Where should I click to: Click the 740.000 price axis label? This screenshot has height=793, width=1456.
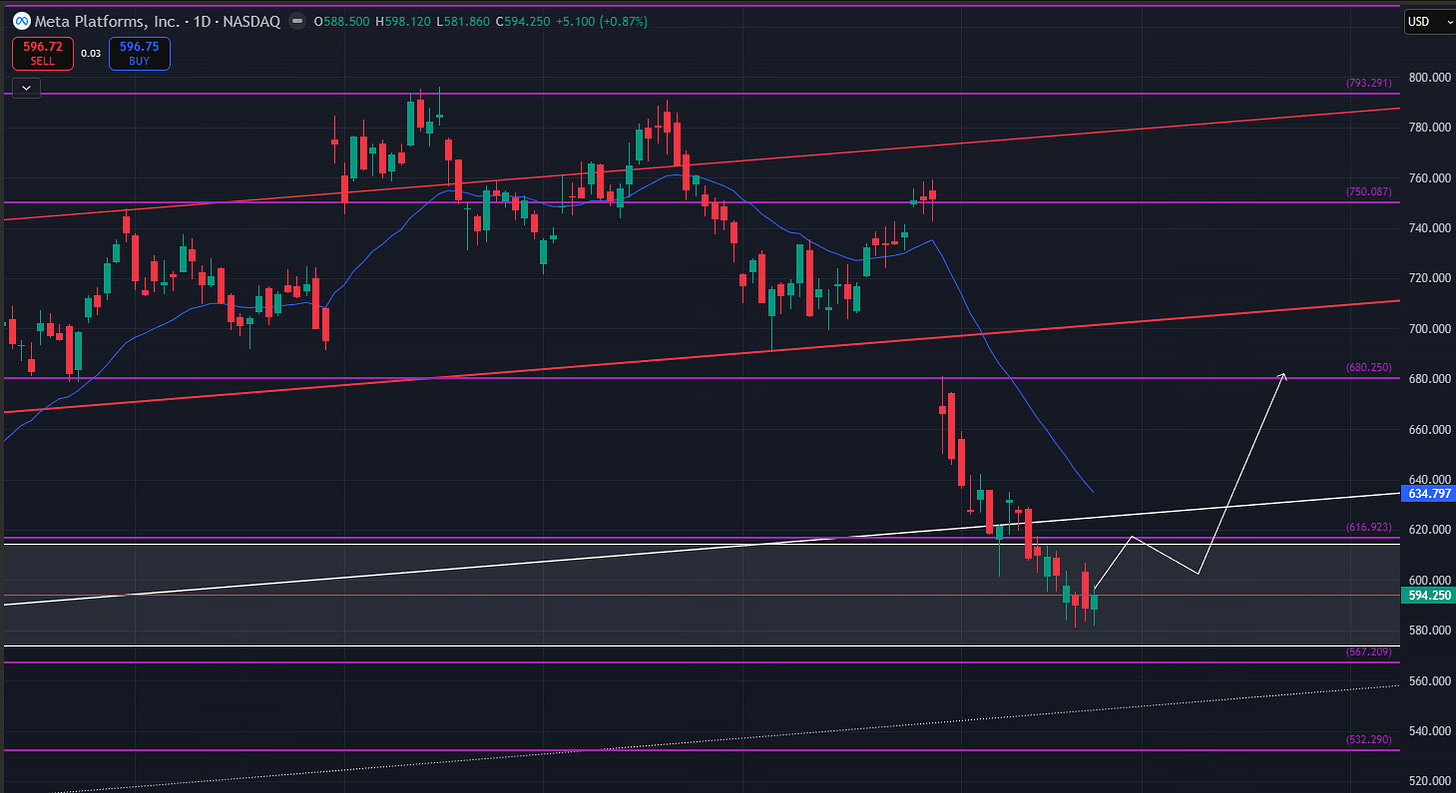pyautogui.click(x=1430, y=228)
